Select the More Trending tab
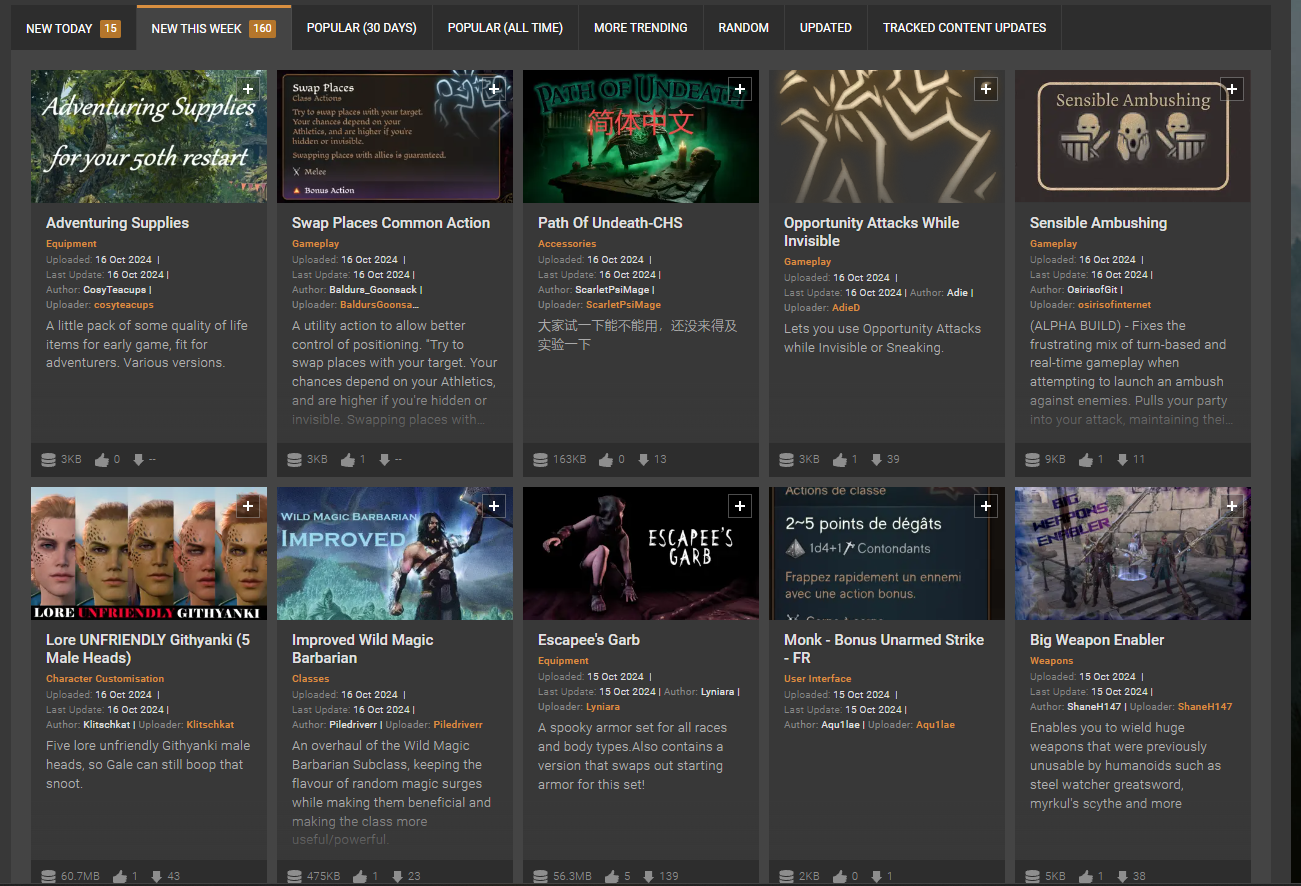 pyautogui.click(x=641, y=28)
